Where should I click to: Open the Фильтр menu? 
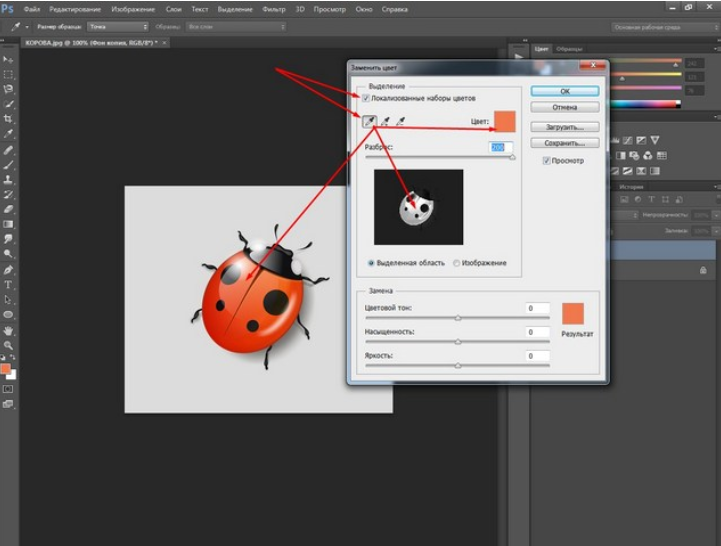click(x=274, y=9)
